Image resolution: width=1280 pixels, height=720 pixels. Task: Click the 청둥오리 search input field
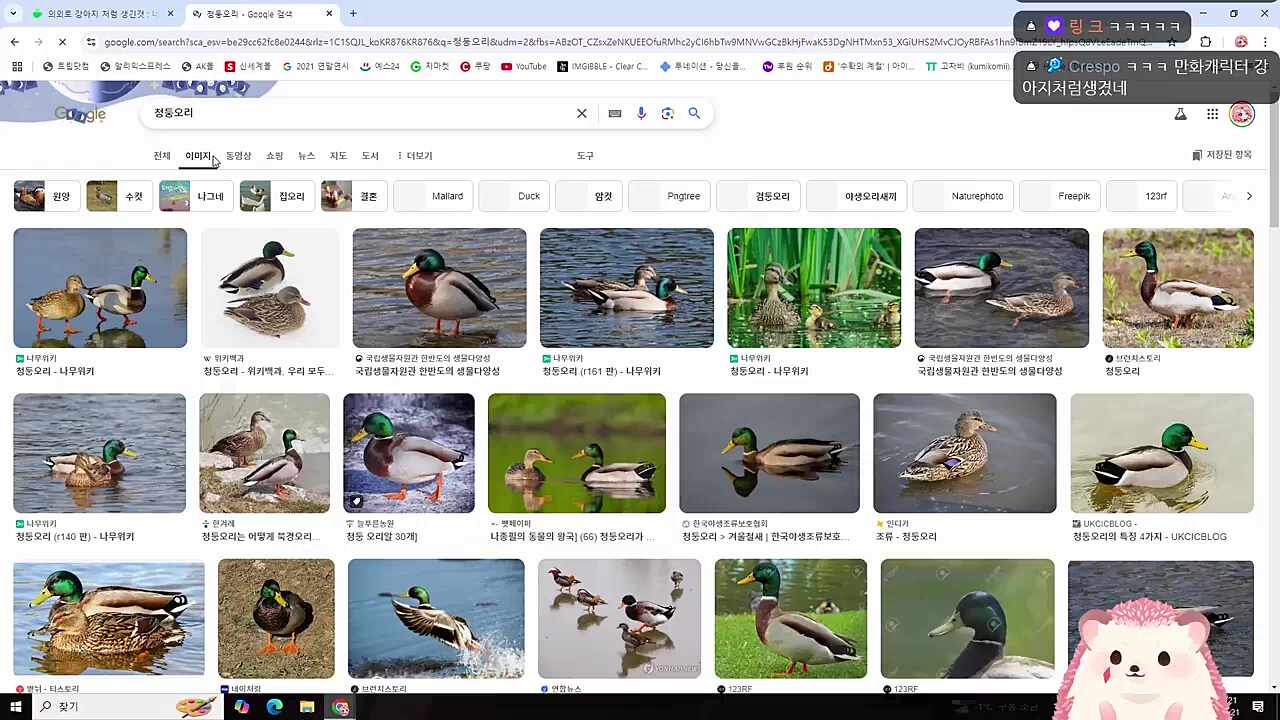point(360,113)
